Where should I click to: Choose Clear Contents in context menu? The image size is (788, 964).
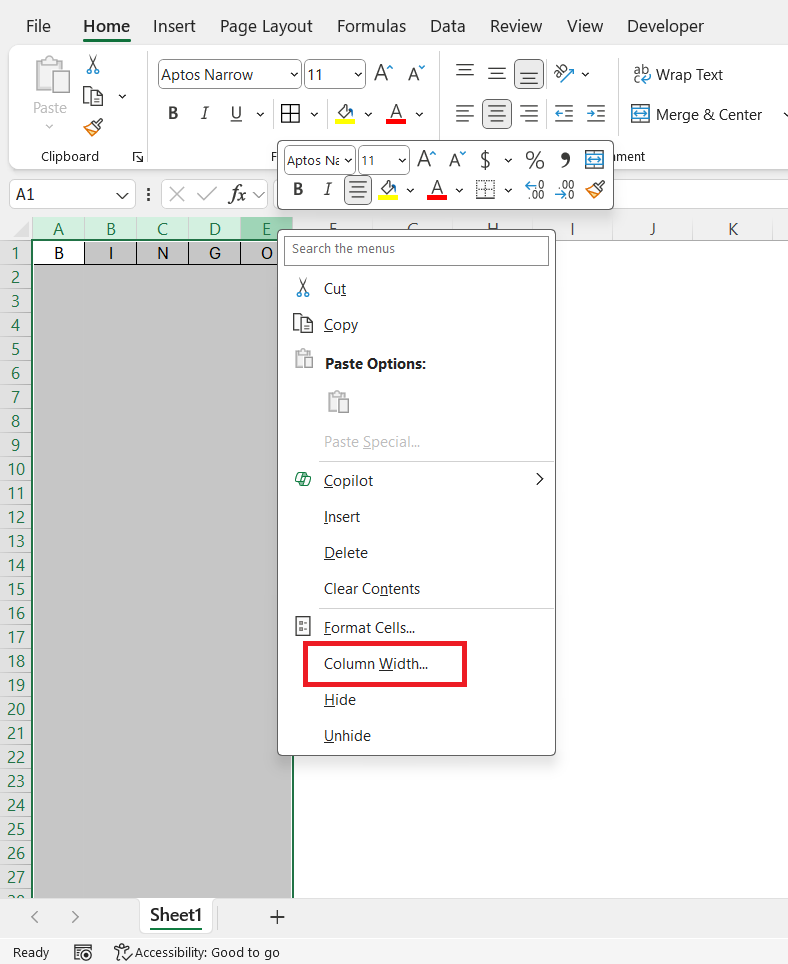(416, 589)
